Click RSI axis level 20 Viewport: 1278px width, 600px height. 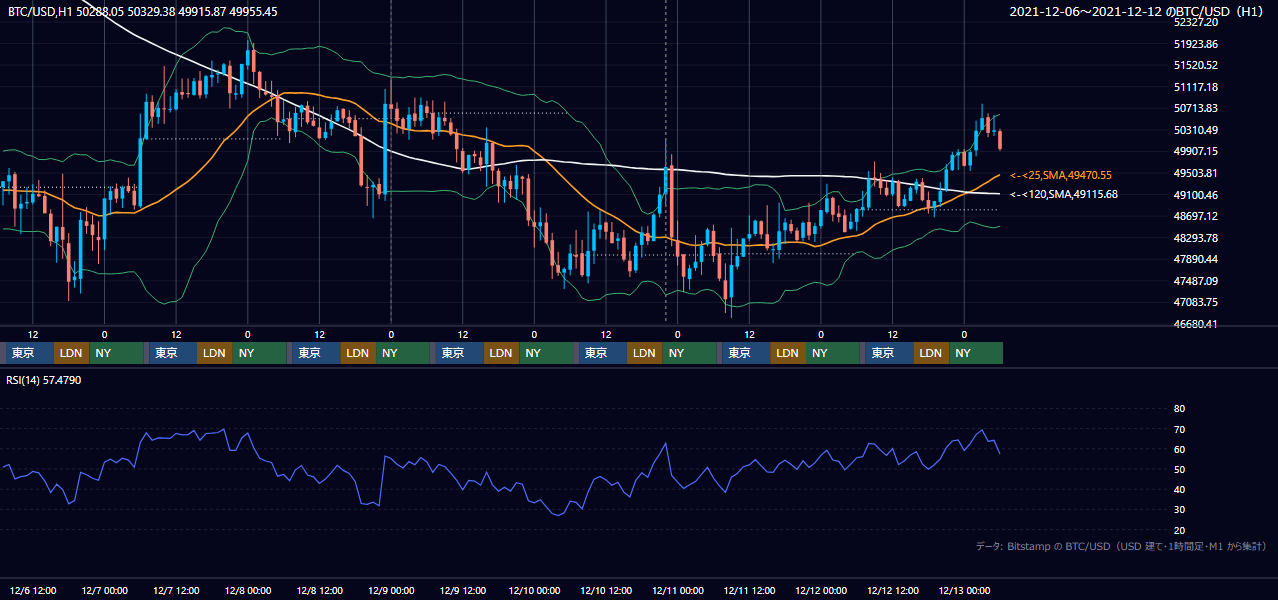point(1179,530)
